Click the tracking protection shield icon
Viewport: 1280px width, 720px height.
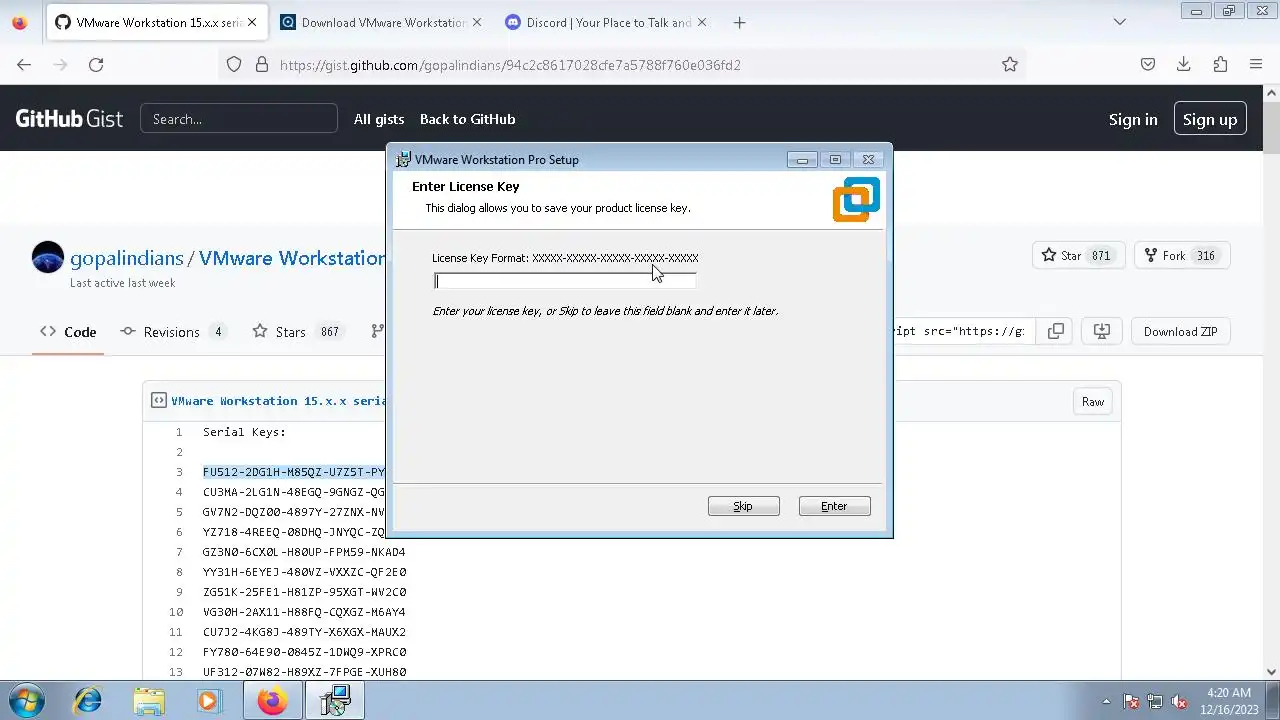tap(234, 64)
